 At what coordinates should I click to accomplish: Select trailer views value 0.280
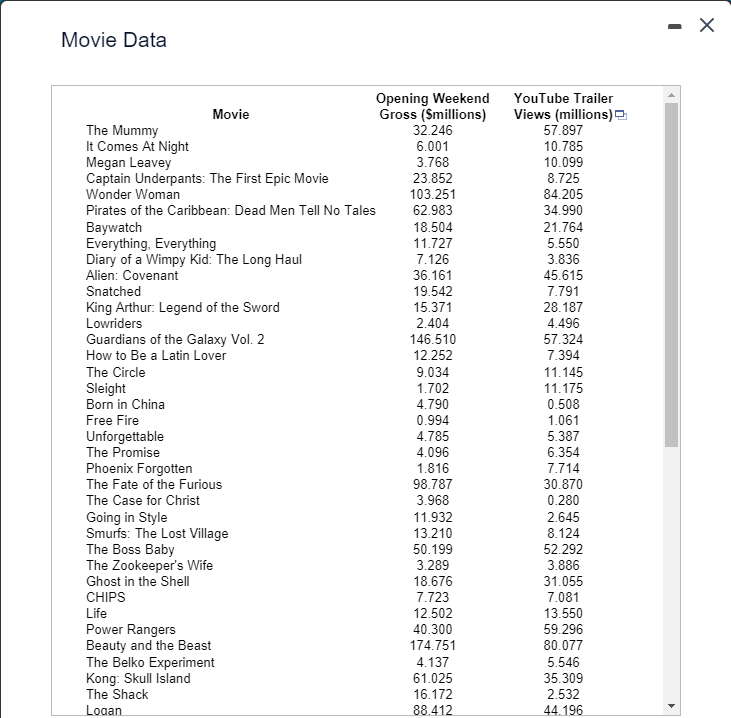(563, 500)
